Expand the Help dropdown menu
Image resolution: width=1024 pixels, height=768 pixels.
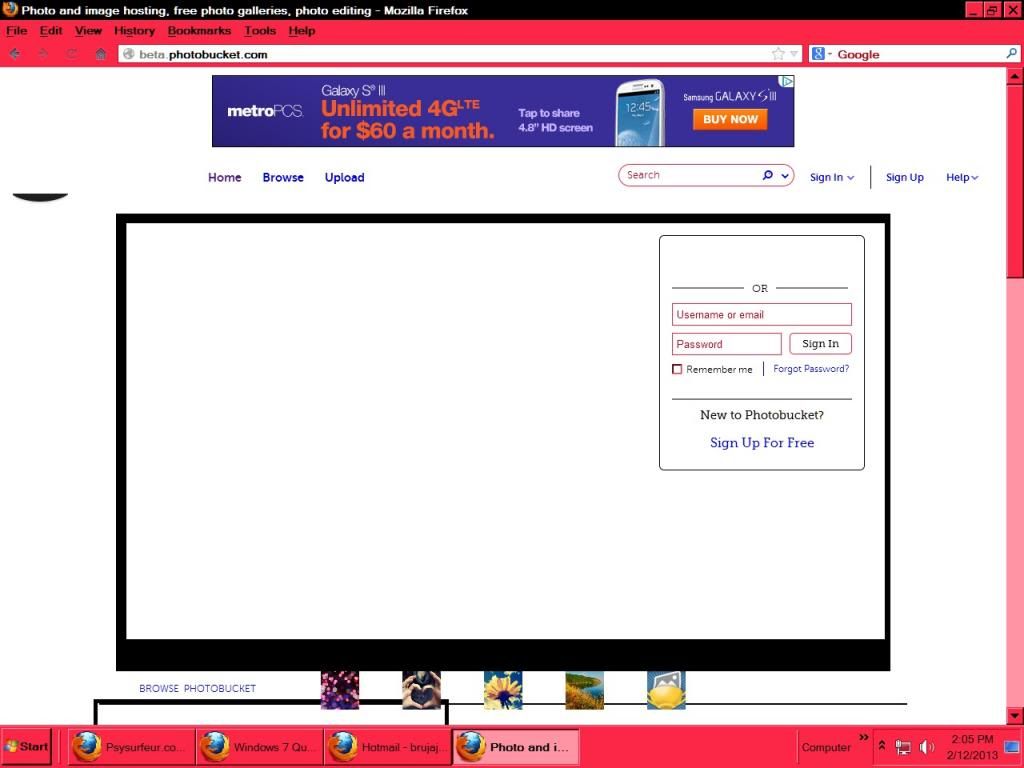(962, 177)
